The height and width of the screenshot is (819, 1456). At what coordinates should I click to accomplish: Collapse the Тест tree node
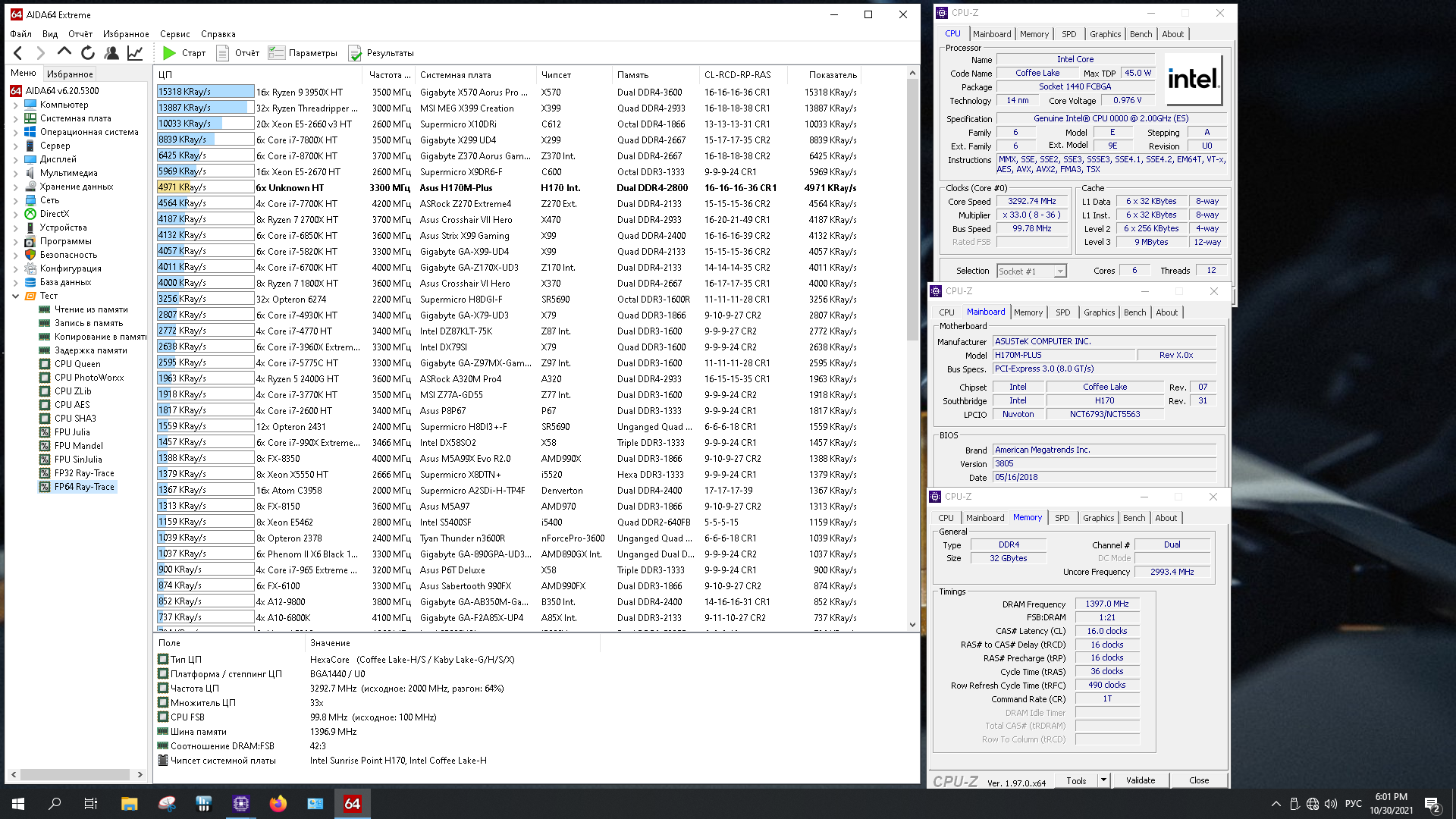[16, 297]
